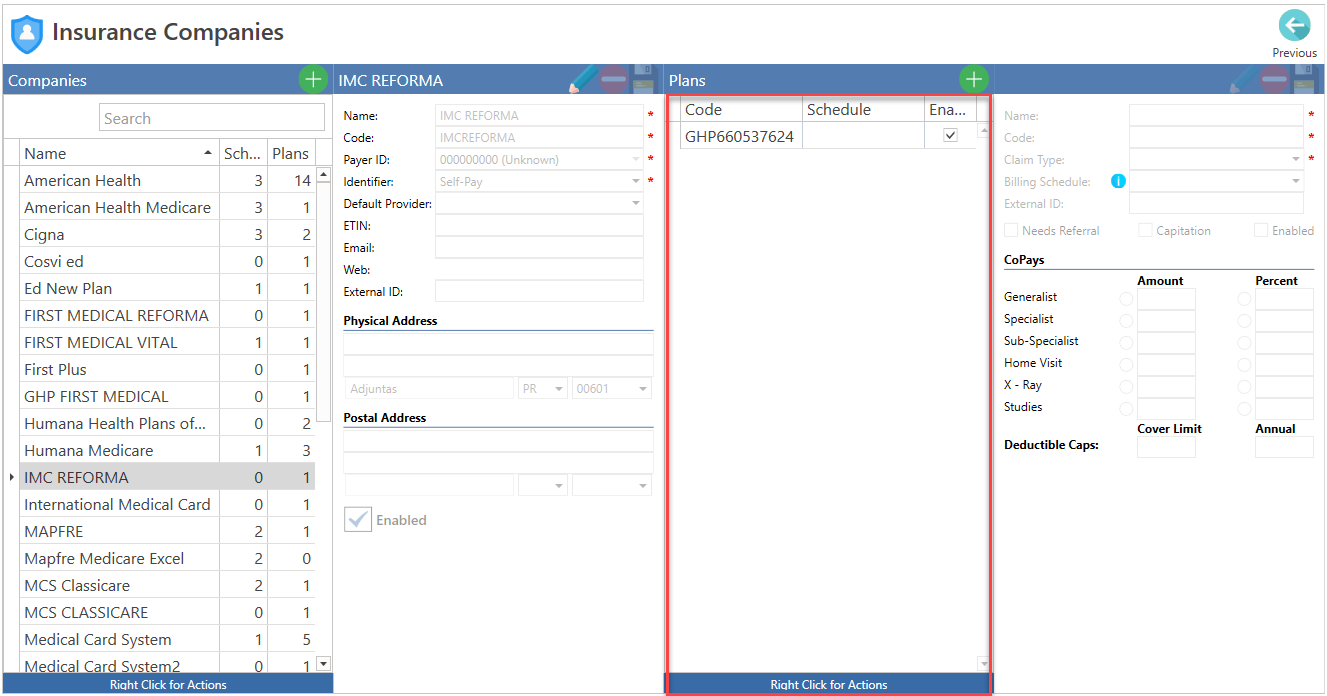Select the Generalist Amount radio button

click(x=1126, y=298)
